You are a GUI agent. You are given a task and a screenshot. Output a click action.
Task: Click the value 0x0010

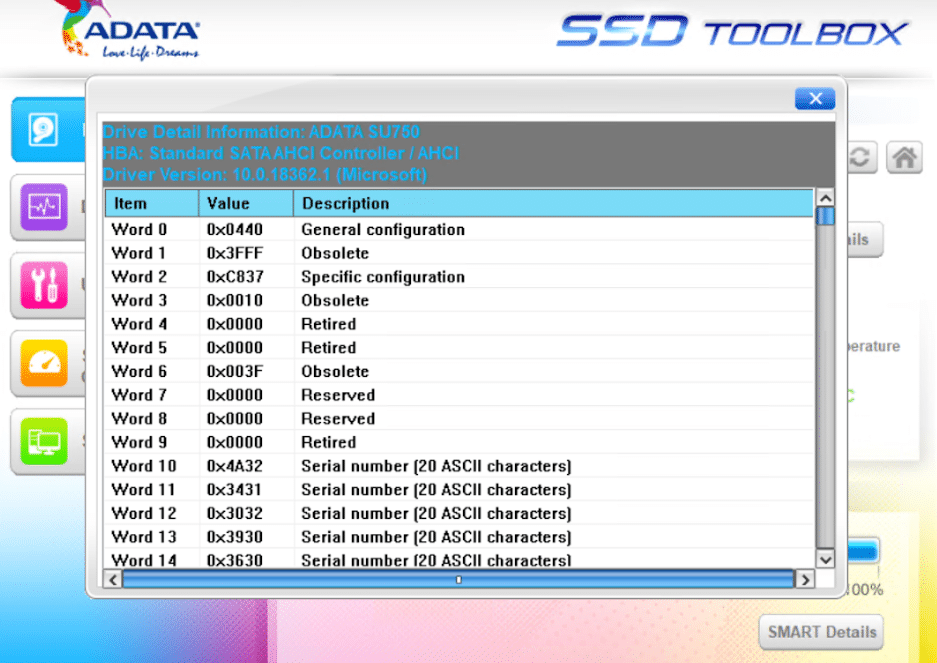(x=235, y=301)
